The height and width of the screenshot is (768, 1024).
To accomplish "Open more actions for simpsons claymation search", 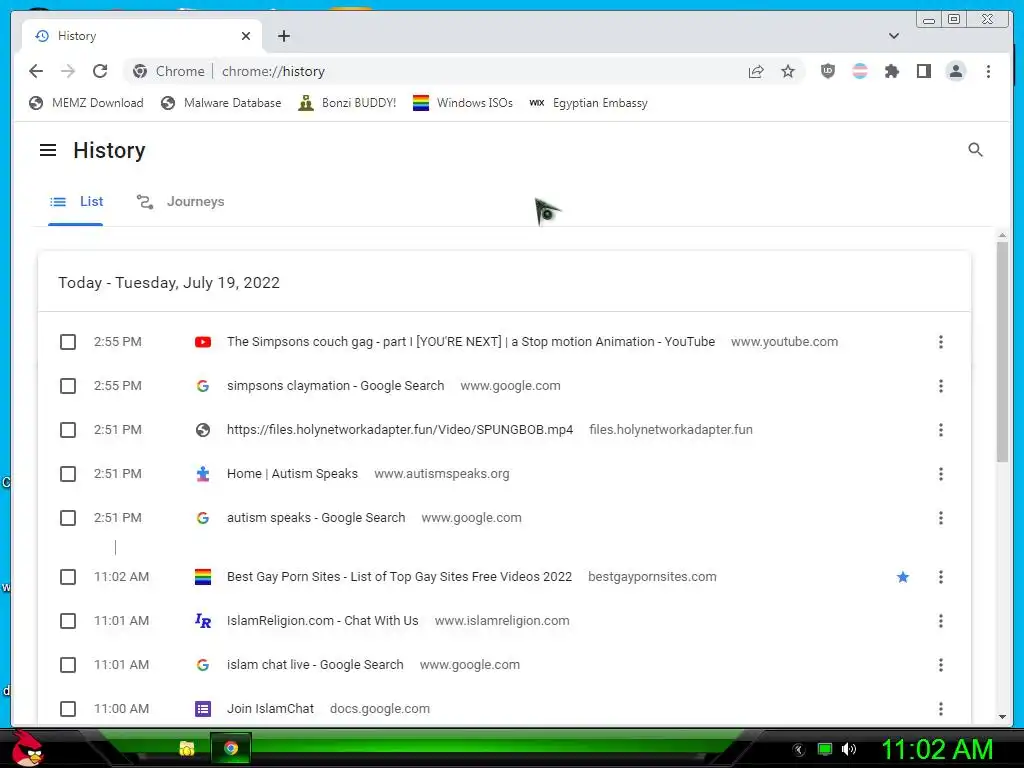I will pos(940,386).
